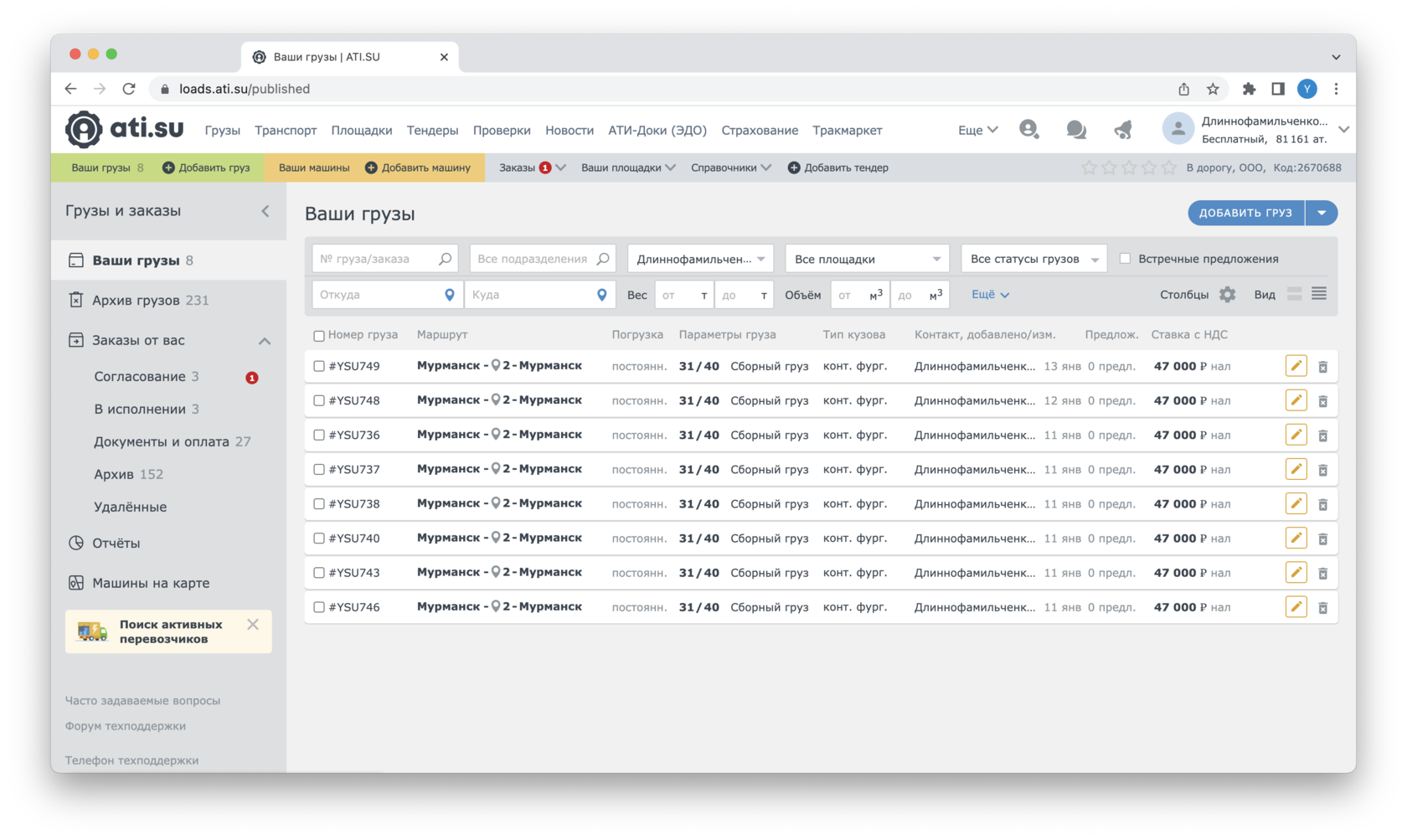The width and height of the screenshot is (1407, 840).
Task: Delete cargo #YSU738 with trash icon
Action: point(1323,504)
